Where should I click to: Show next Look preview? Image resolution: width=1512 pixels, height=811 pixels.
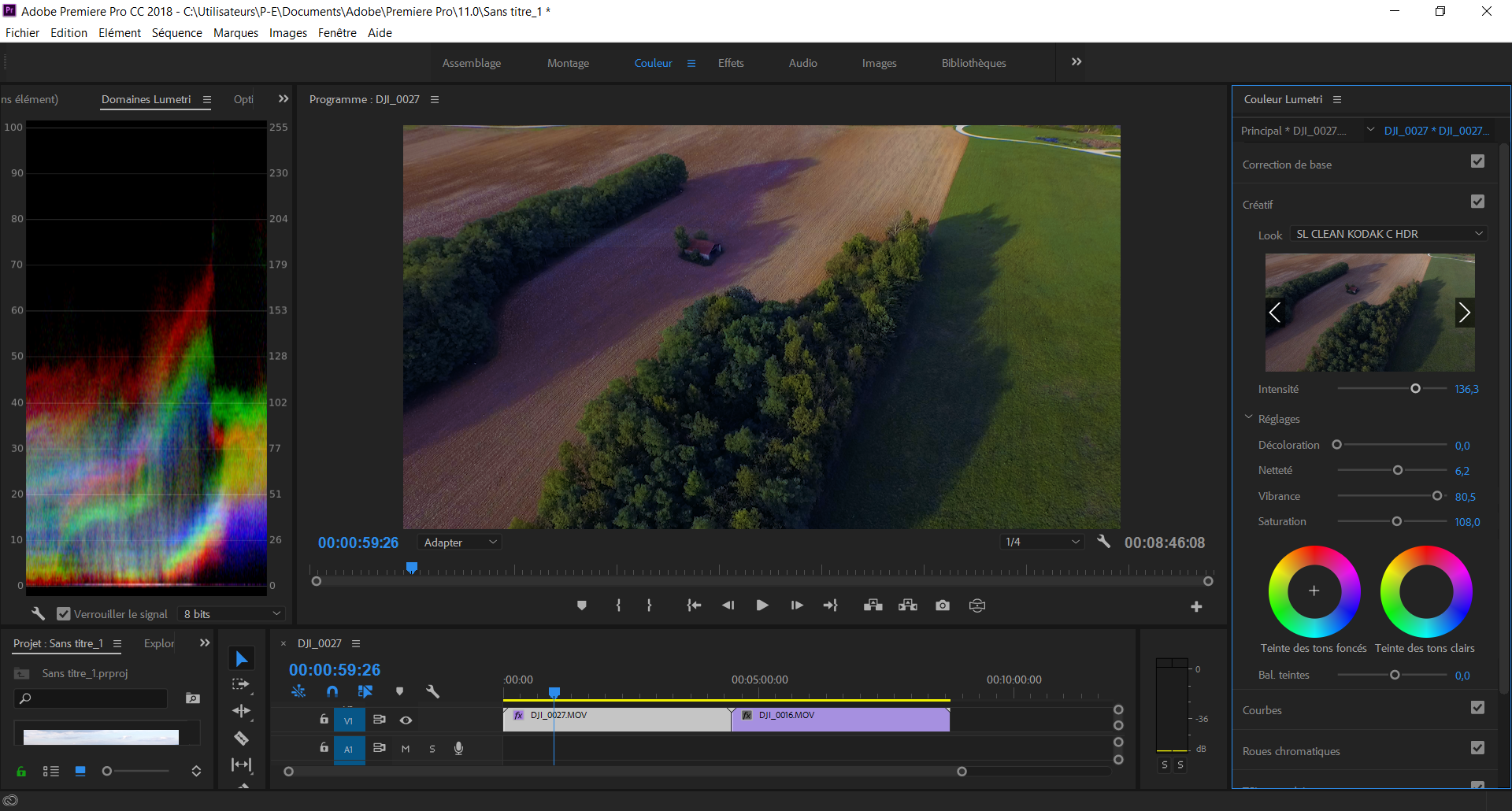pyautogui.click(x=1464, y=313)
